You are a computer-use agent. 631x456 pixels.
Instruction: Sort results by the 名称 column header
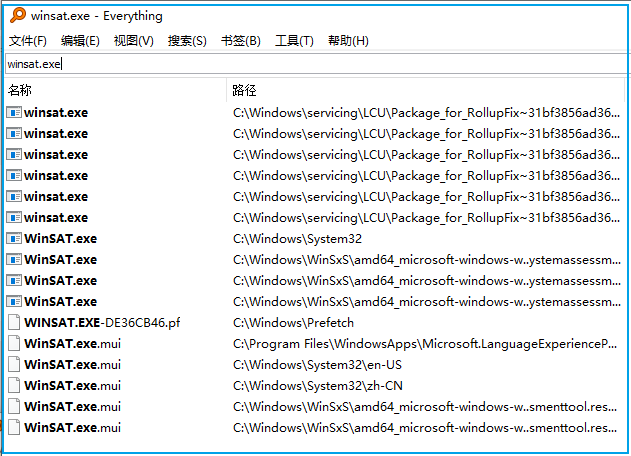pyautogui.click(x=116, y=90)
